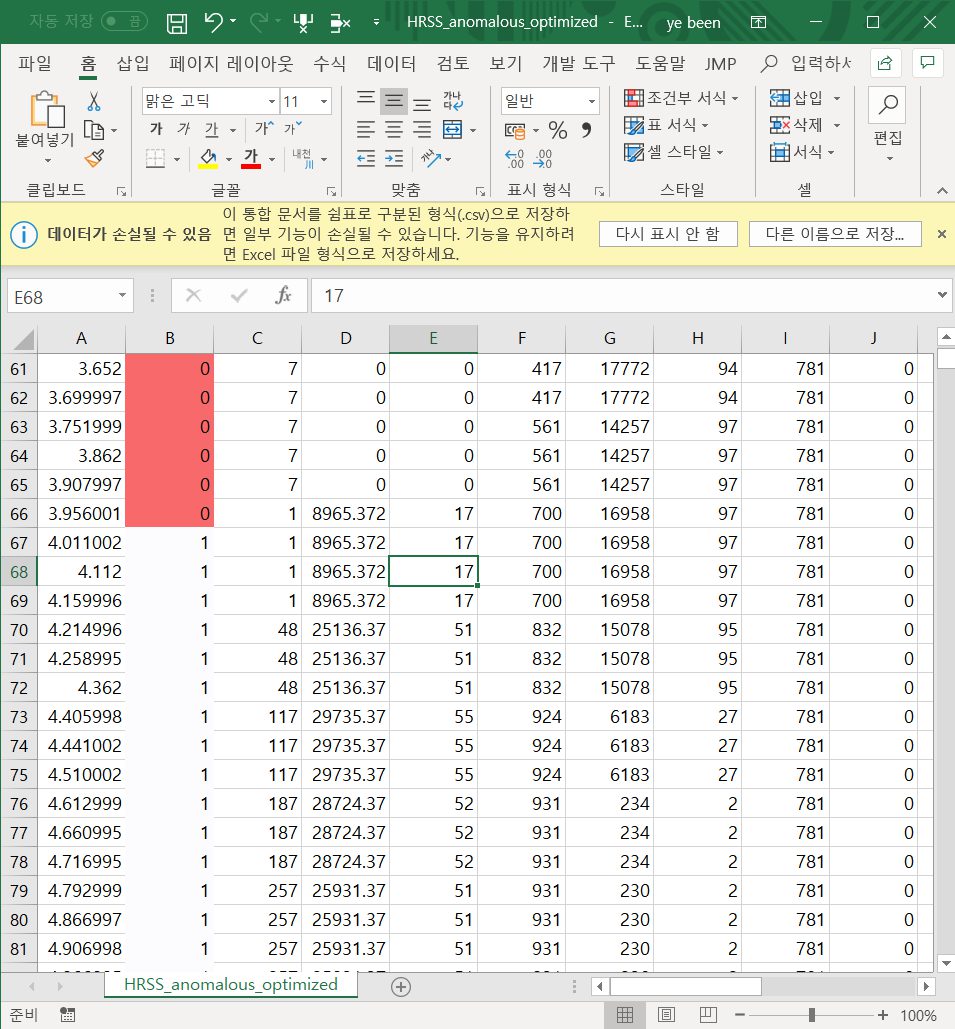Apply comma style format
Image resolution: width=955 pixels, height=1029 pixels.
(586, 130)
